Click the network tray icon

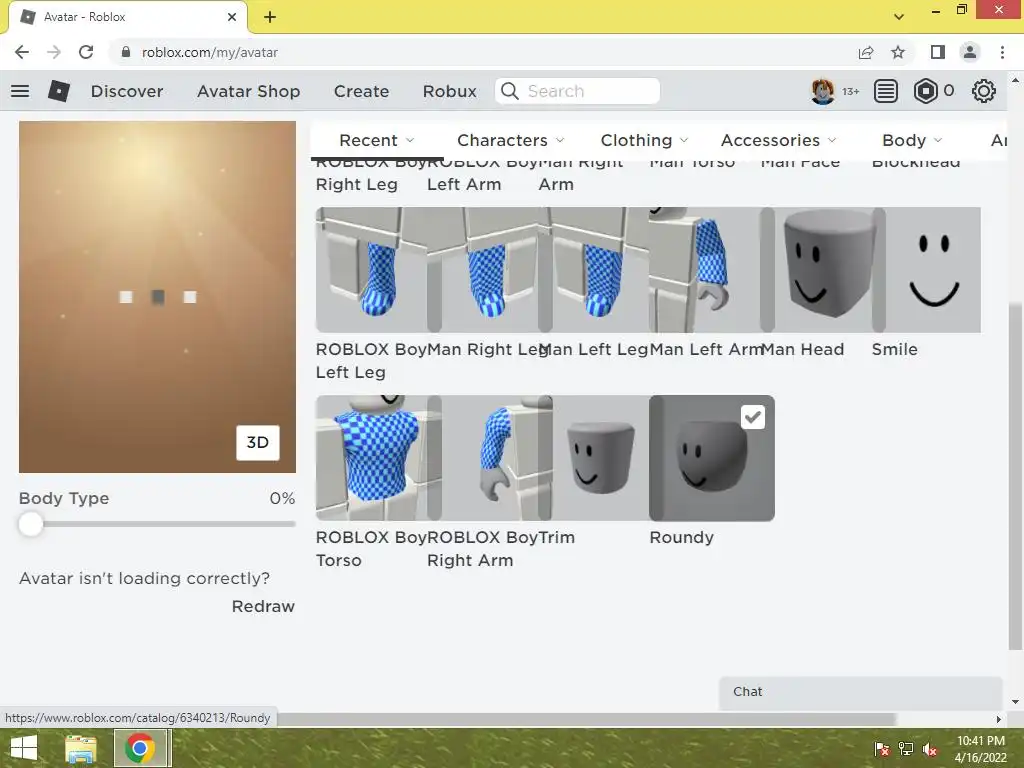(906, 749)
